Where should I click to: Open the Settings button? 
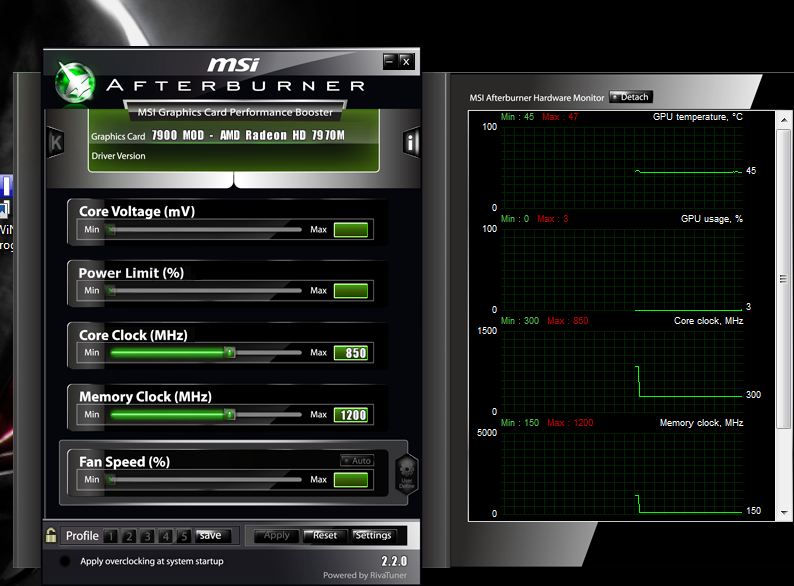(x=374, y=535)
